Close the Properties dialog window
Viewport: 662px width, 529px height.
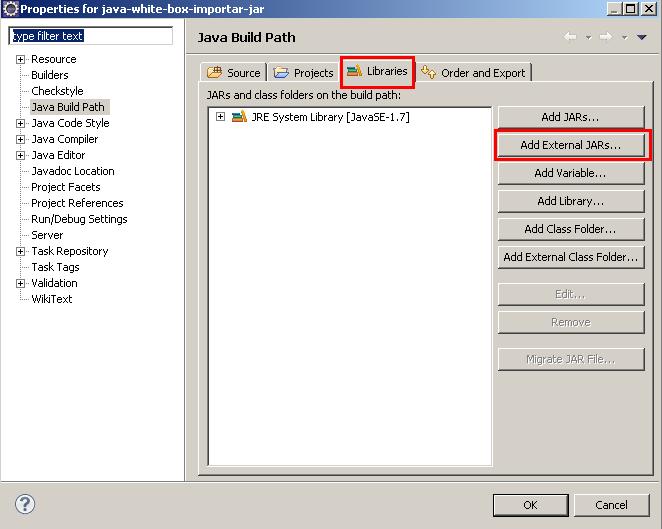pos(649,8)
